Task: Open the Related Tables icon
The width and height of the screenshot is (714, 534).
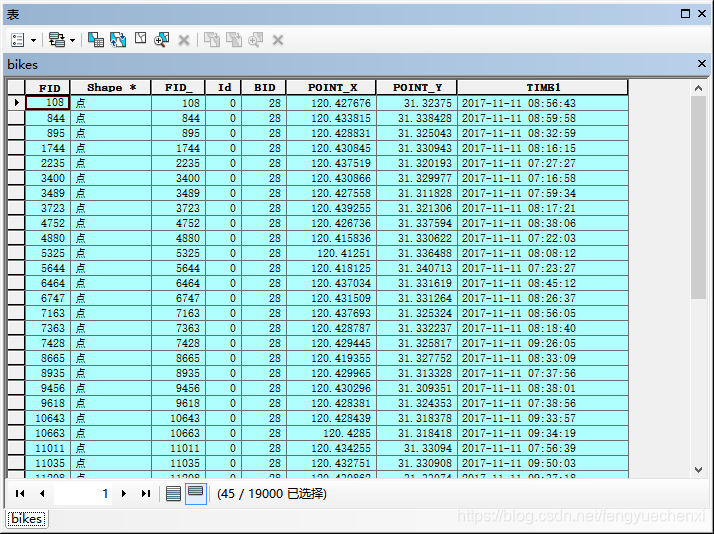Action: pos(57,40)
